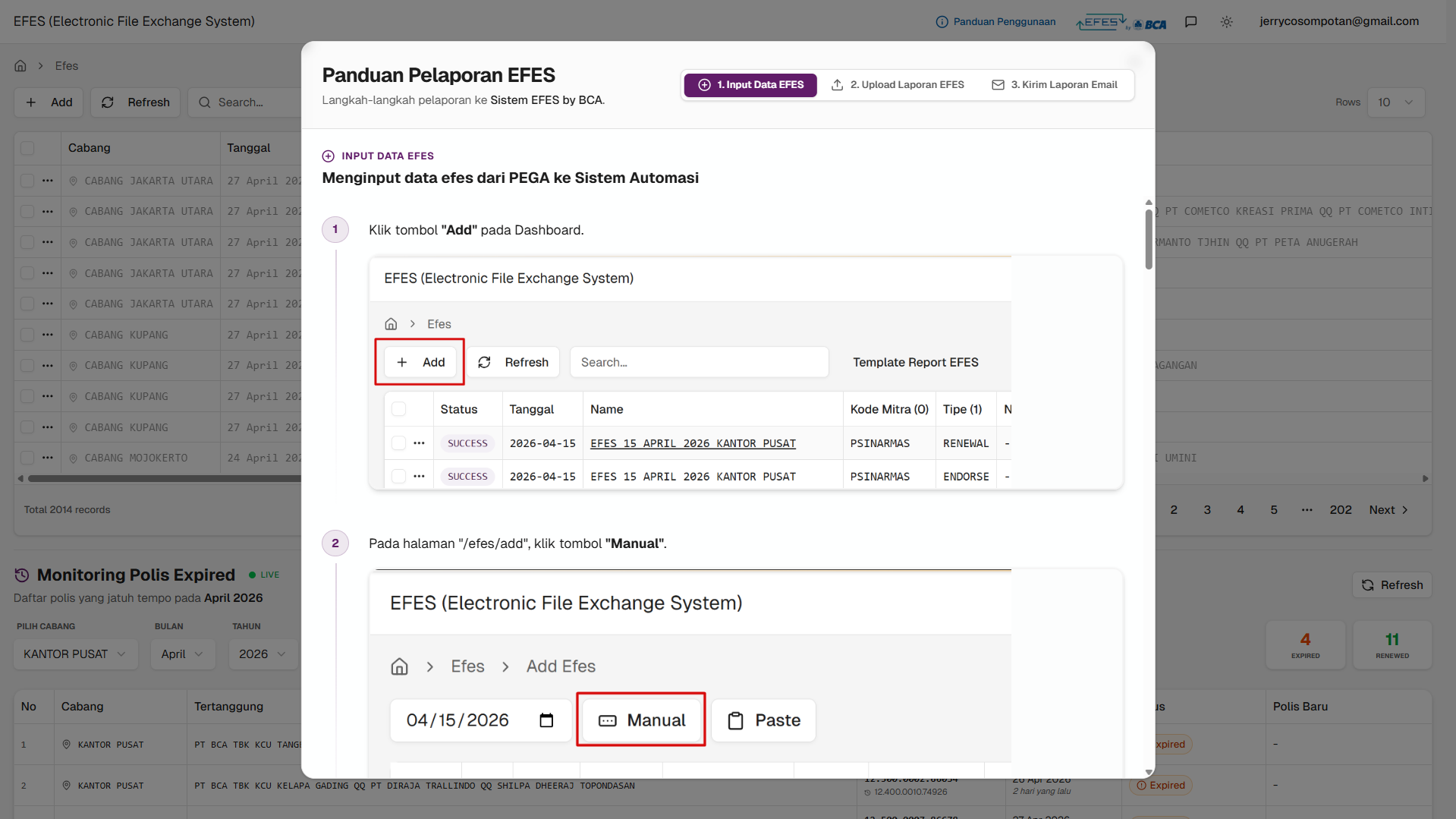Click the Search field in the dimmed page toolbar
Screen dimensions: 1456x819
(244, 102)
